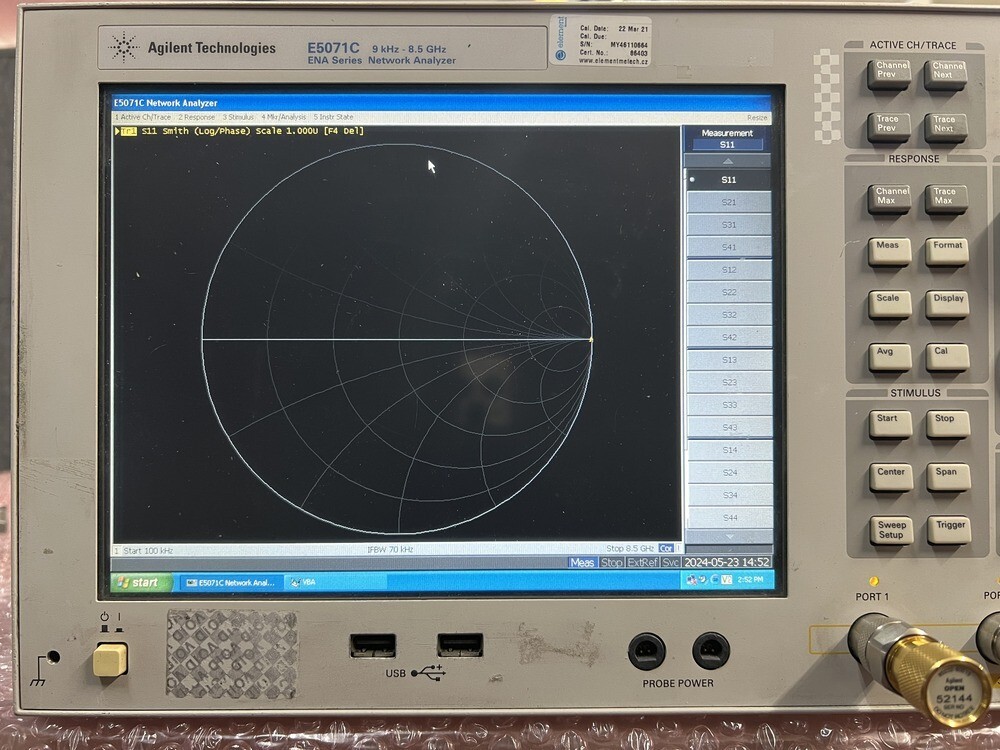Select the S21 measurement softkey
This screenshot has height=750, width=1000.
(729, 202)
